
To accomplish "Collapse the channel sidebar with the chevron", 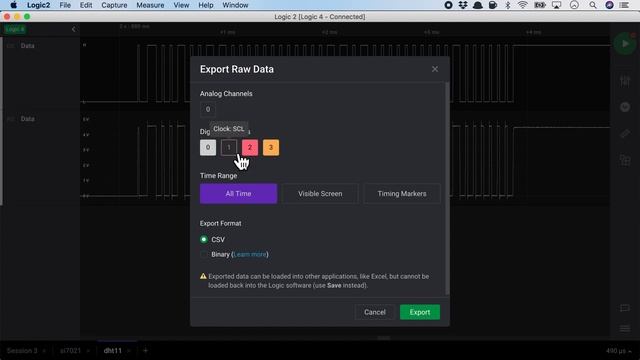I will tap(73, 29).
